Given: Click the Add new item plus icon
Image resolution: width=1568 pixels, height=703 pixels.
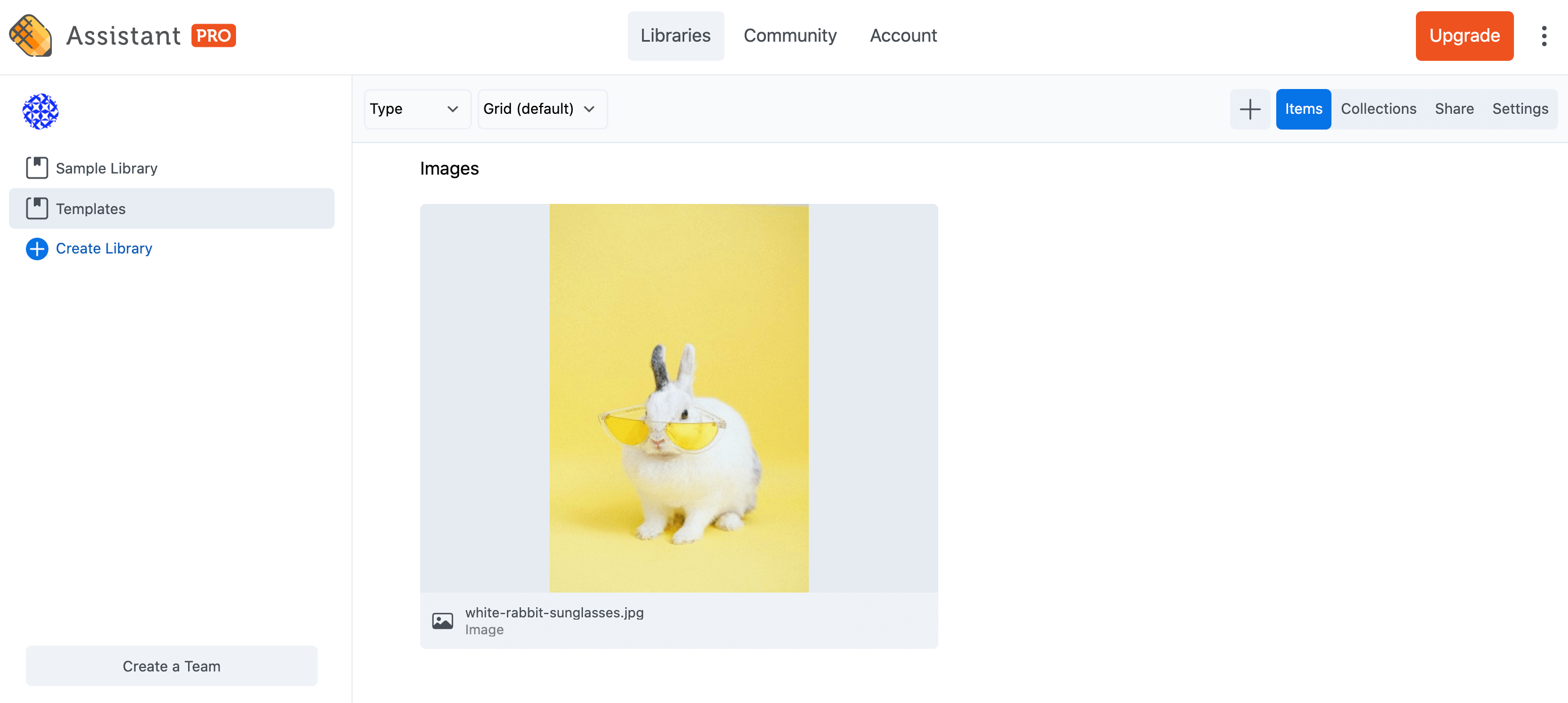Looking at the screenshot, I should pos(1250,108).
